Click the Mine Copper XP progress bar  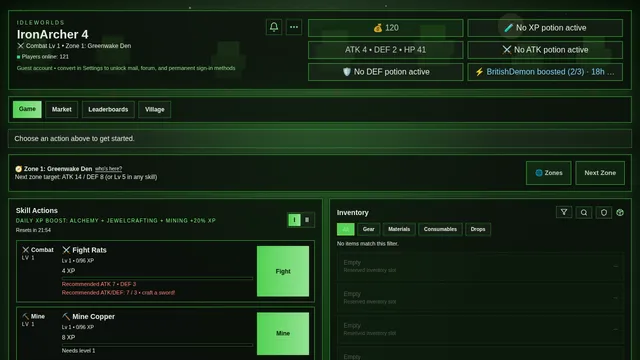click(157, 345)
